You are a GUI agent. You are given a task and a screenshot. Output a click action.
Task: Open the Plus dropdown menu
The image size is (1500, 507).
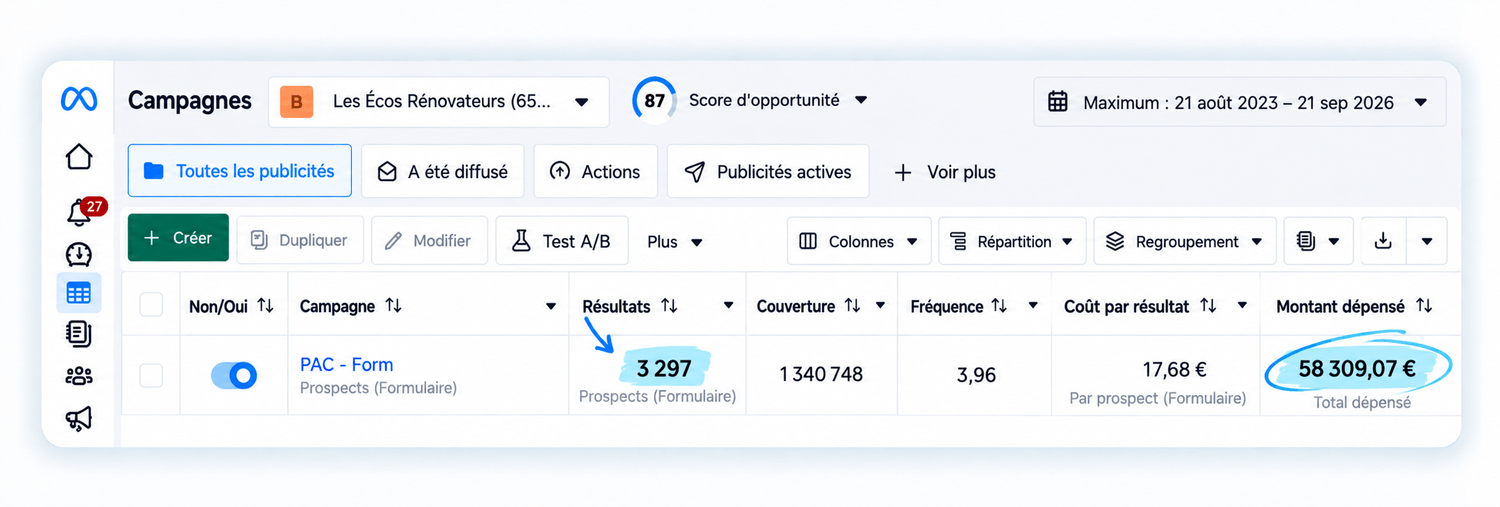[x=675, y=242]
